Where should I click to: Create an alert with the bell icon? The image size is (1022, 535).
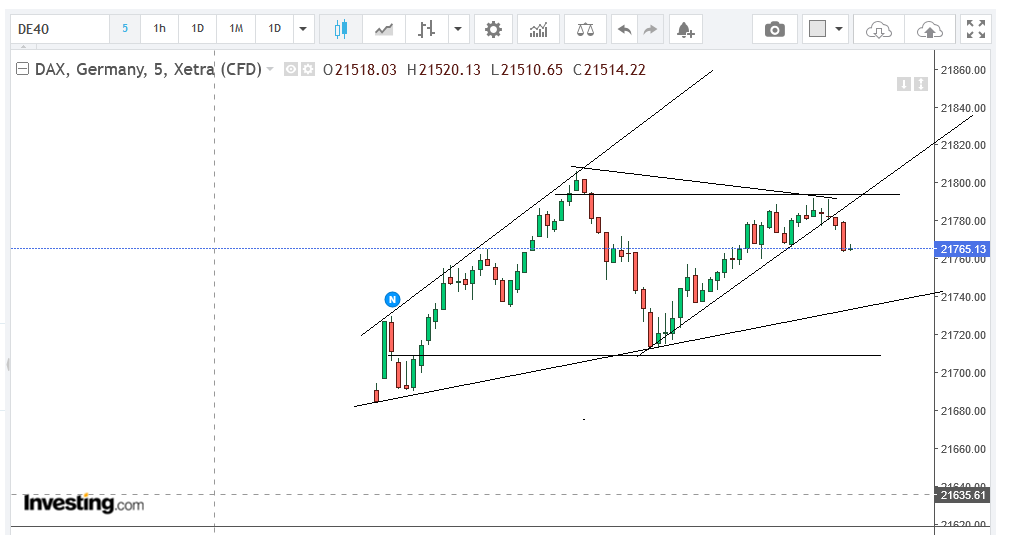point(685,29)
